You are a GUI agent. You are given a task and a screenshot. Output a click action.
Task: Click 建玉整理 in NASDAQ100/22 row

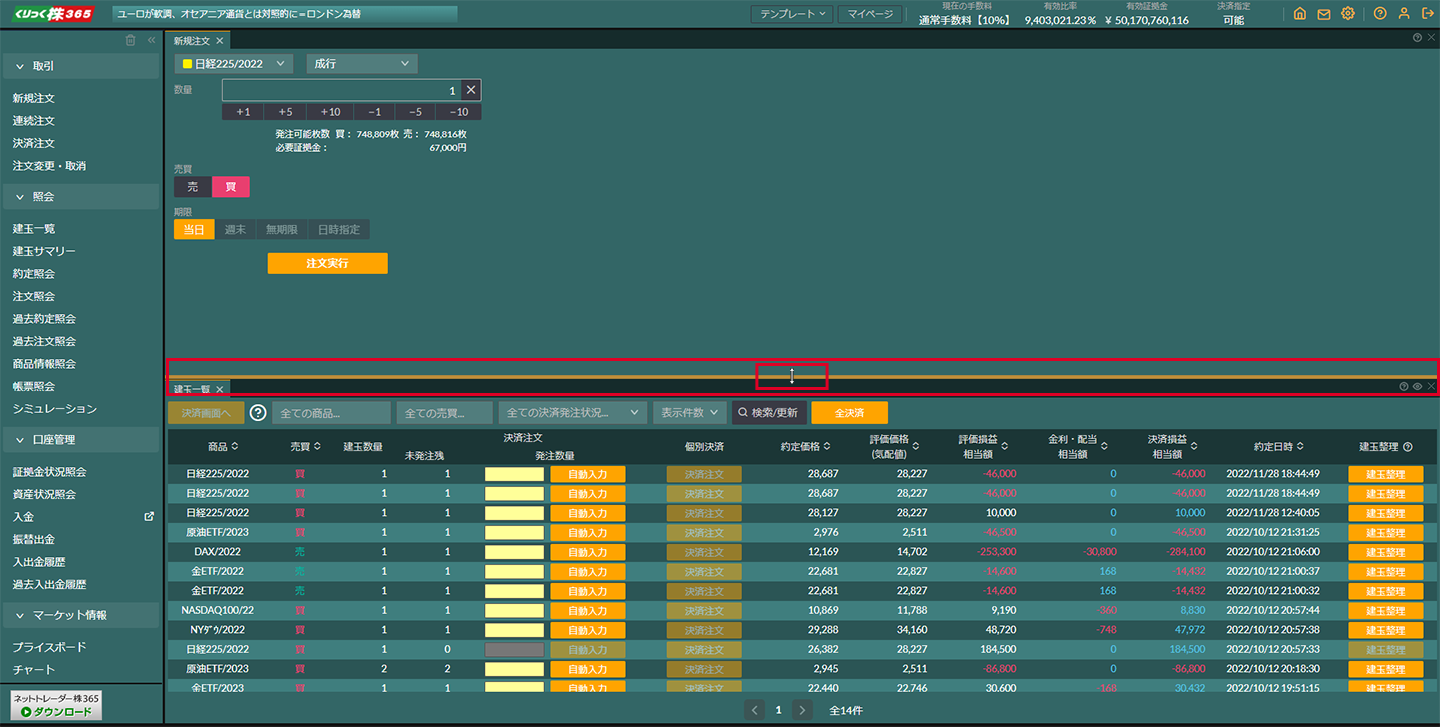point(1385,610)
